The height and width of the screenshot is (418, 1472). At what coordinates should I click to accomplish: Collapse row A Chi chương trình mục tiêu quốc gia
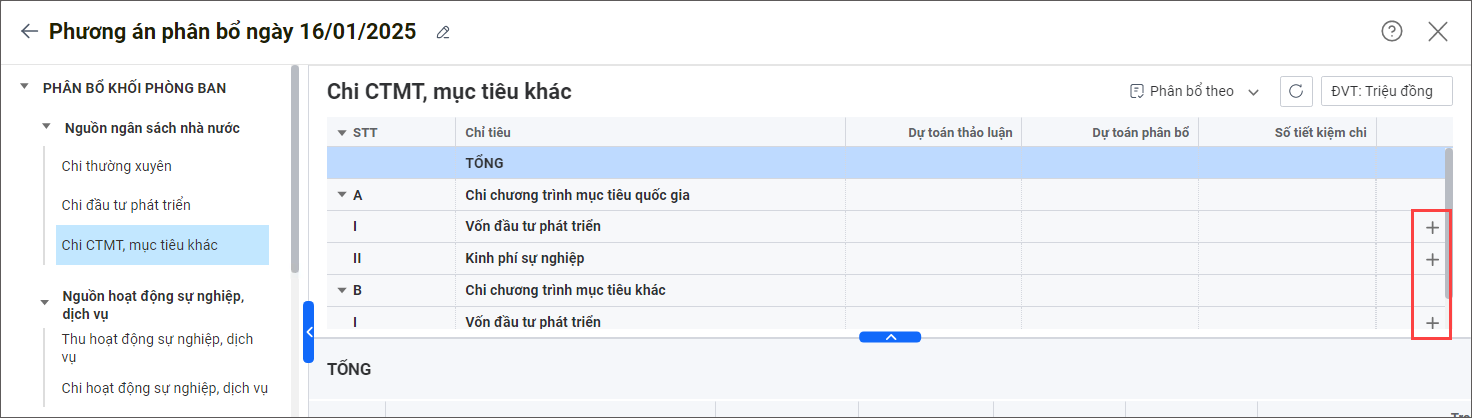[x=342, y=195]
